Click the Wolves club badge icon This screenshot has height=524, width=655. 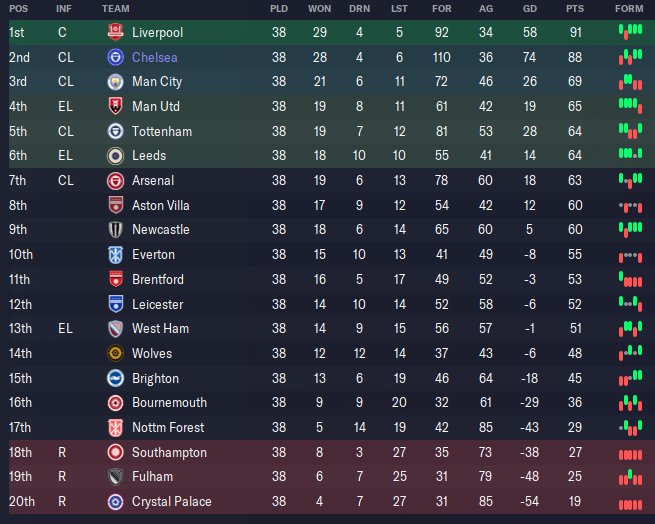point(115,353)
